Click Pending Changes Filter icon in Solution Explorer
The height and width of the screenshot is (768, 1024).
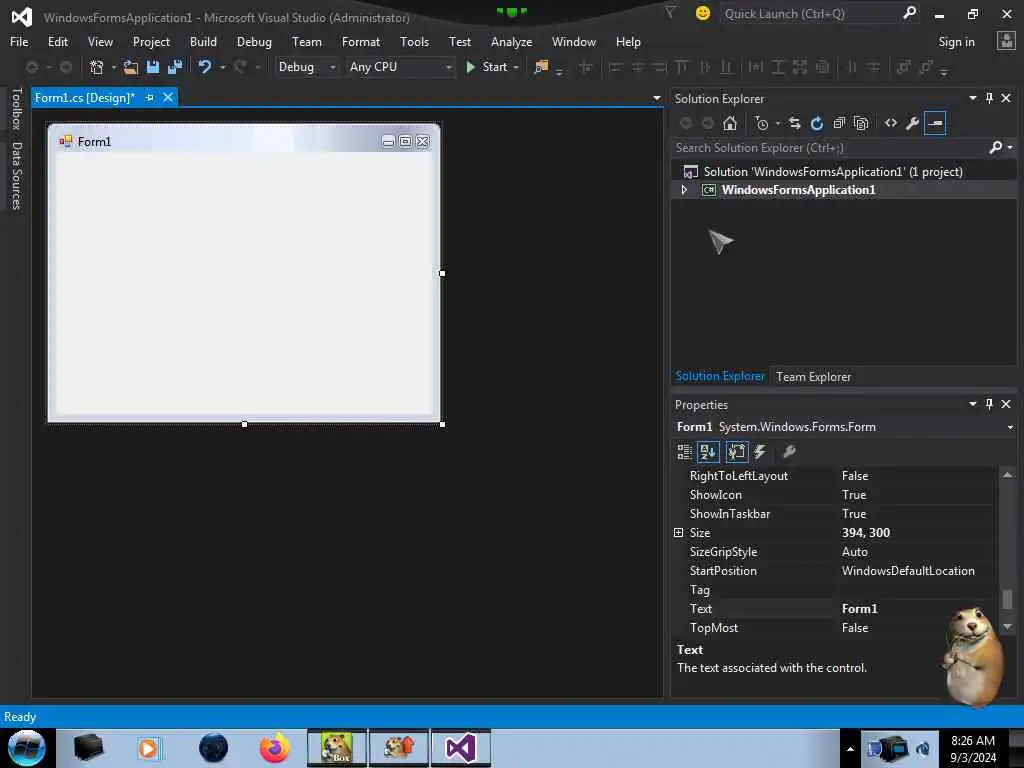click(762, 123)
